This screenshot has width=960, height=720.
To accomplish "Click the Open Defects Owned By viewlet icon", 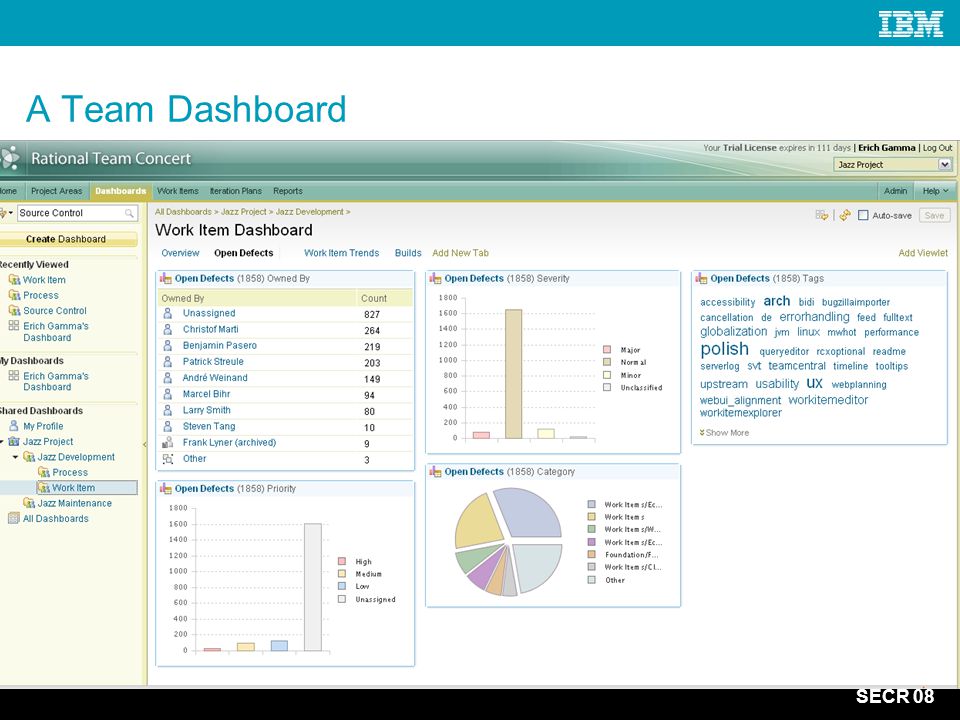I will coord(165,279).
